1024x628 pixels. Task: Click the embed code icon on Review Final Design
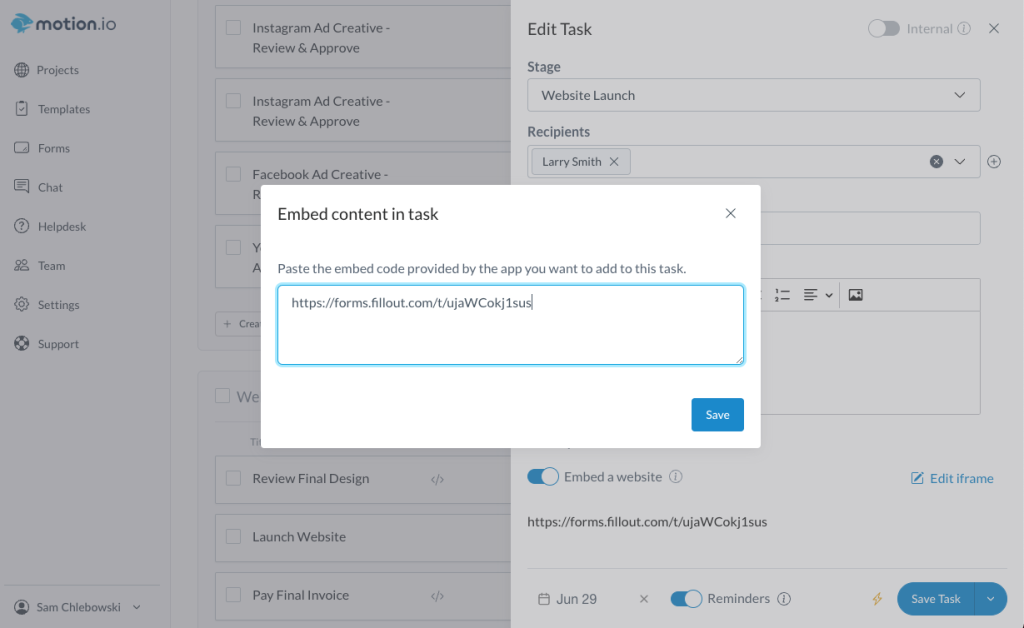(x=438, y=479)
